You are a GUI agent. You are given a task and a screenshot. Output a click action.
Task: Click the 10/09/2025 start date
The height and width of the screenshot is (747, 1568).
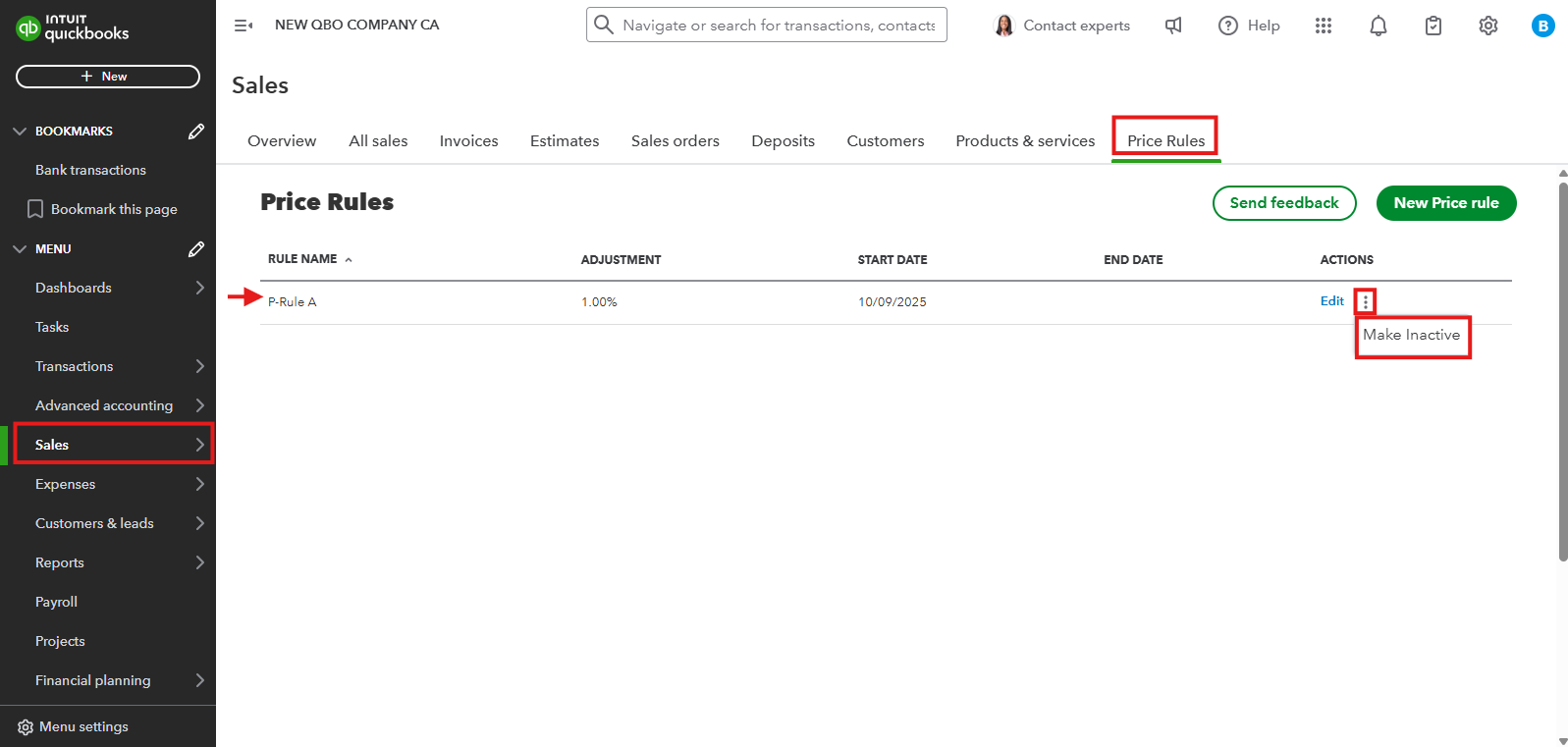tap(892, 302)
